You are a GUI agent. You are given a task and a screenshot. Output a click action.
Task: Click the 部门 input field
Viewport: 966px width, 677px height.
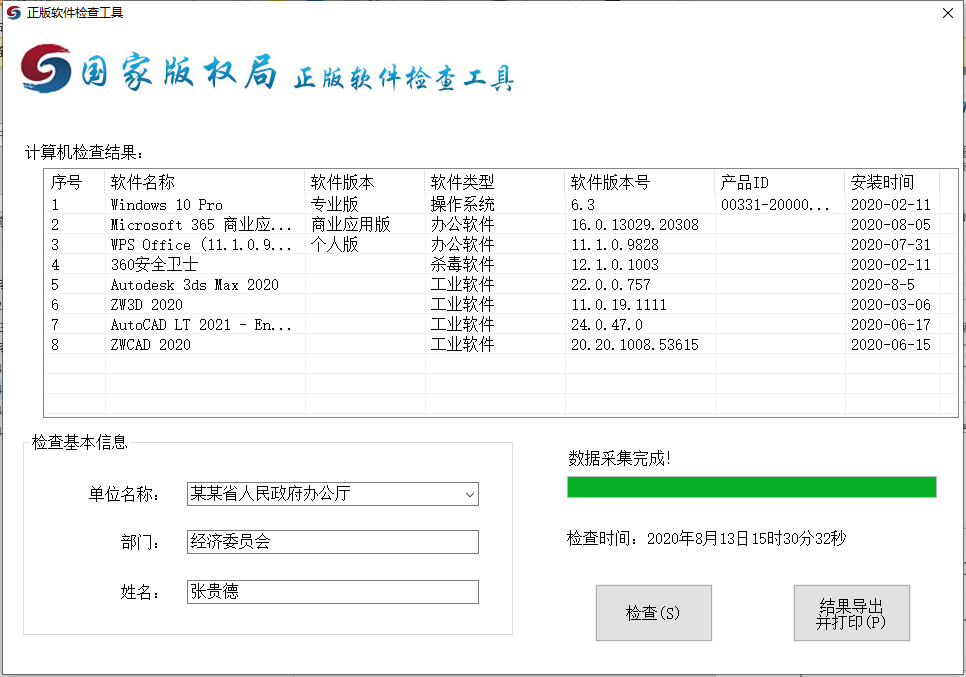[332, 542]
